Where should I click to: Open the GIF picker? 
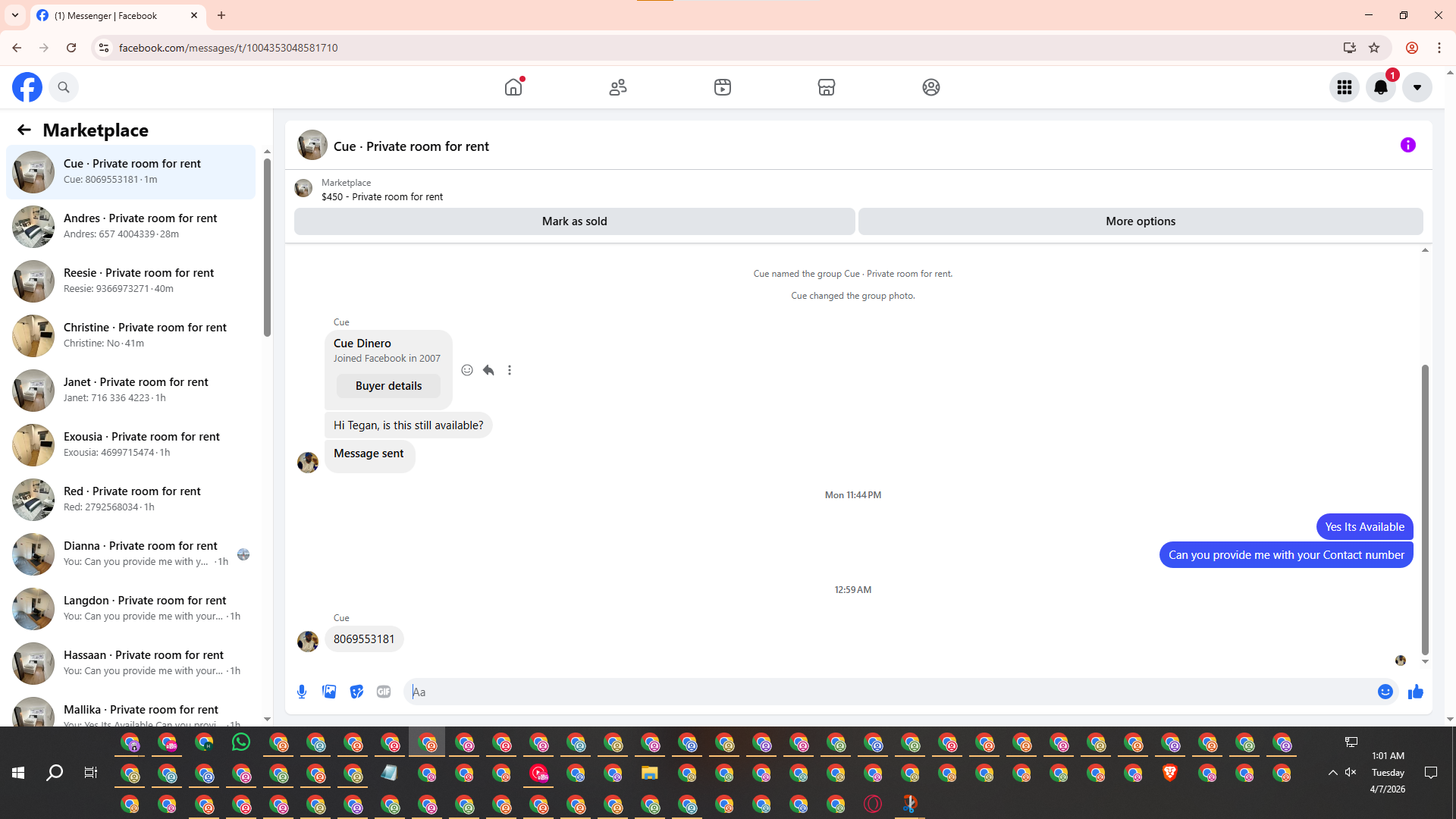[384, 692]
